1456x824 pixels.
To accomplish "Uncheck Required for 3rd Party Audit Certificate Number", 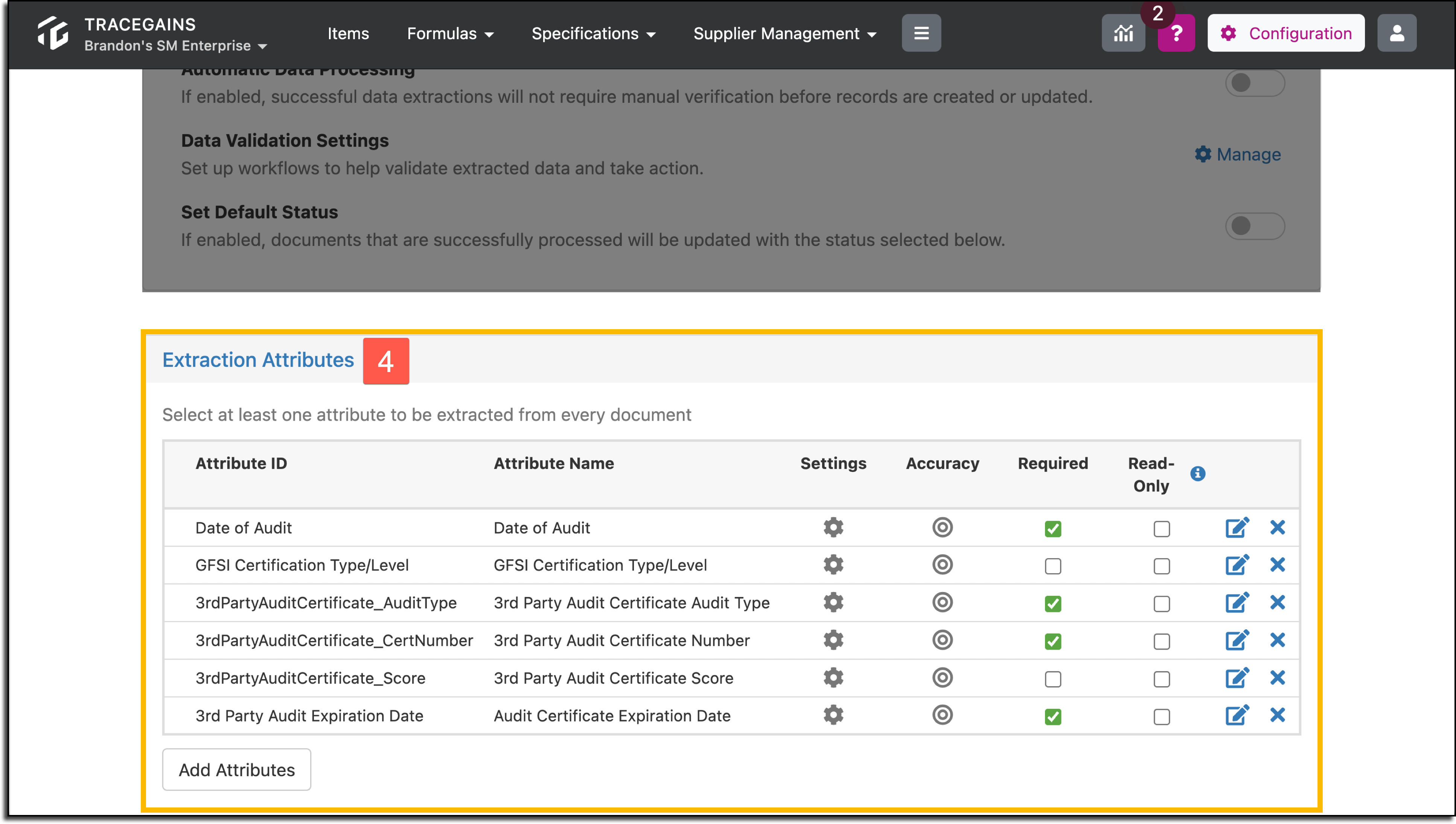I will coord(1053,641).
